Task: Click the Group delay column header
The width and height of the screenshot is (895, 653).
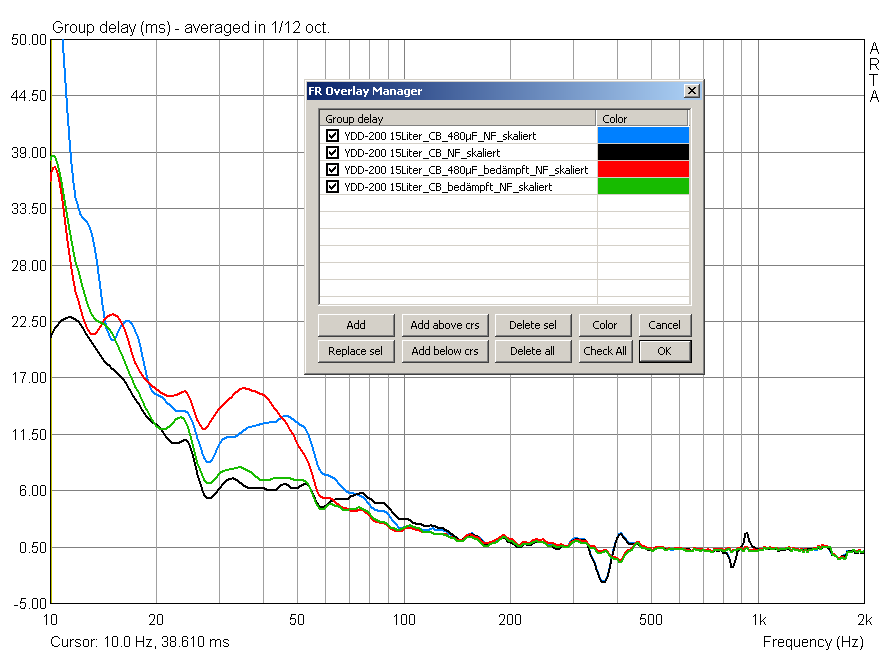Action: [x=458, y=119]
